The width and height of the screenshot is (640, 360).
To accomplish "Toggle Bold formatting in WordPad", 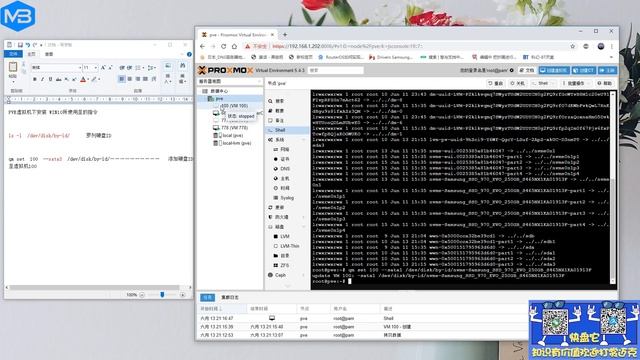I will (x=35, y=79).
